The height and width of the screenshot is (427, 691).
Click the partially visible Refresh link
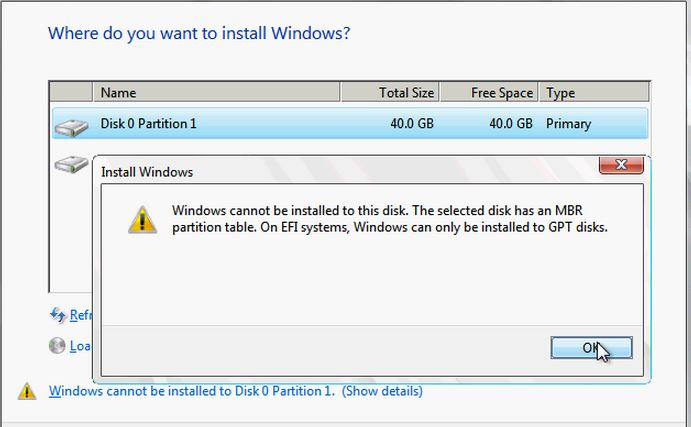point(80,315)
